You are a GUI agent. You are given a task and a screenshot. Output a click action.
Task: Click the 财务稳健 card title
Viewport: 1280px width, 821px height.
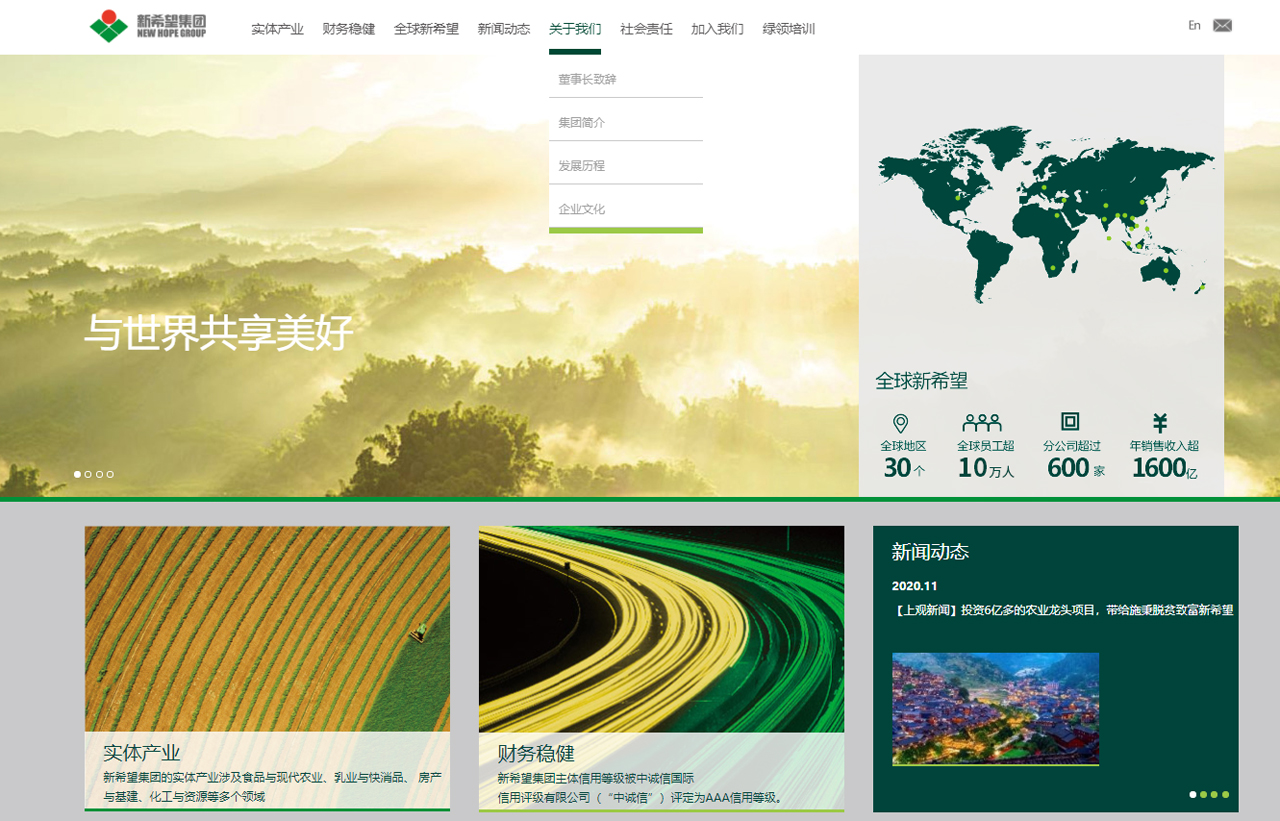tap(536, 753)
